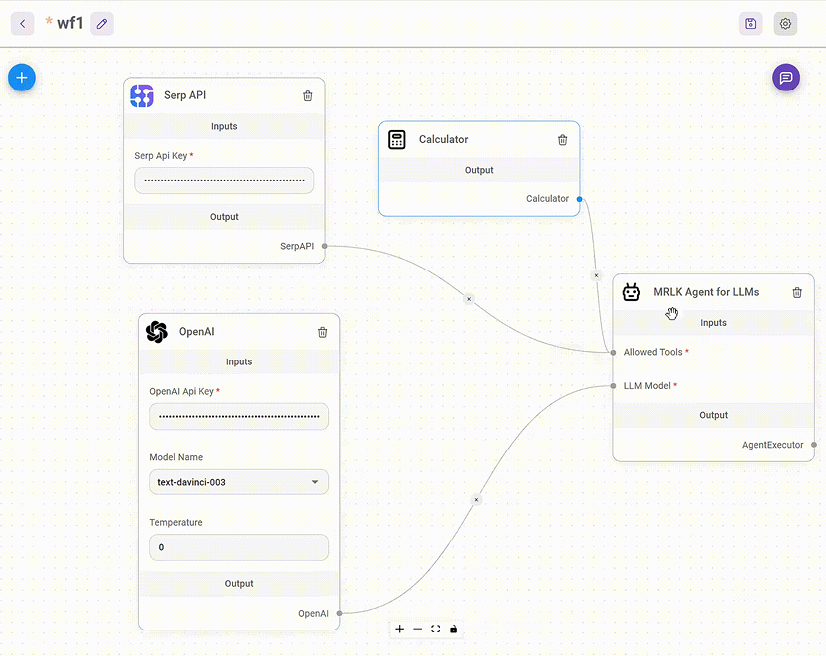Image resolution: width=826 pixels, height=656 pixels.
Task: Zoom in with the plus control
Action: coord(399,629)
